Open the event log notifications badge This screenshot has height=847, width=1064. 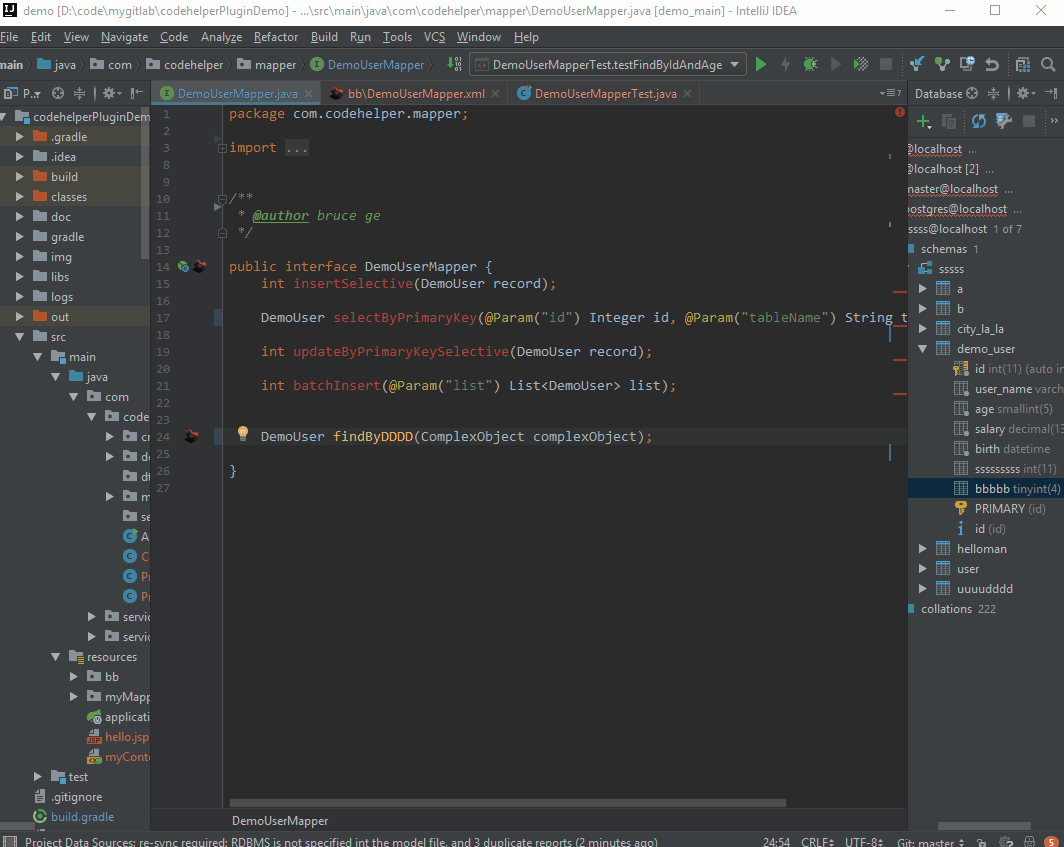click(x=1051, y=842)
